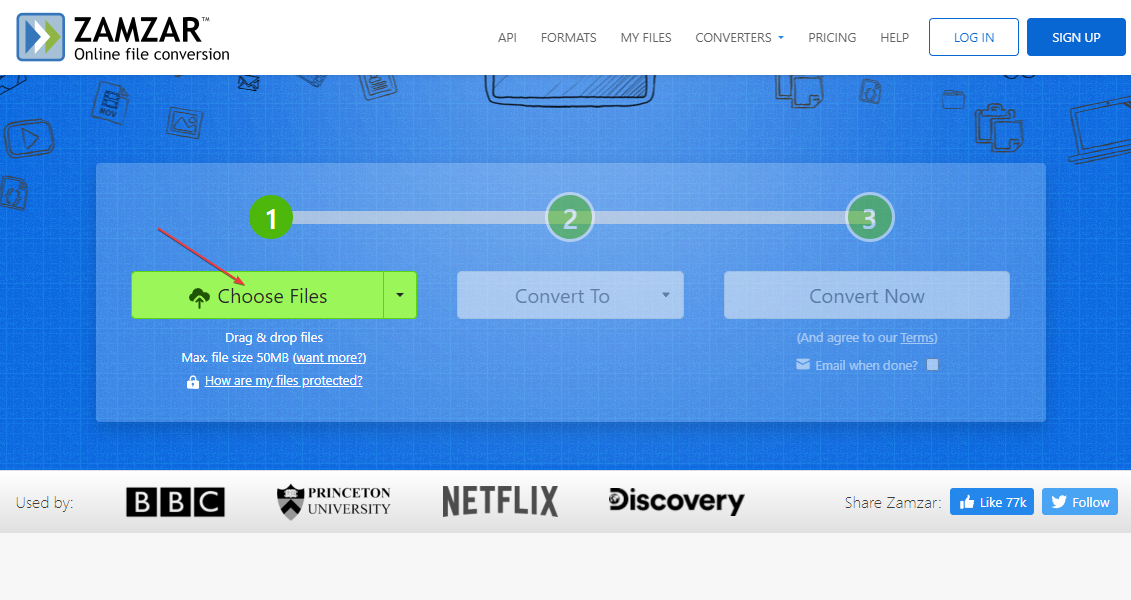Click the Zamzar logo icon
Viewport: 1131px width, 600px height.
click(x=40, y=37)
